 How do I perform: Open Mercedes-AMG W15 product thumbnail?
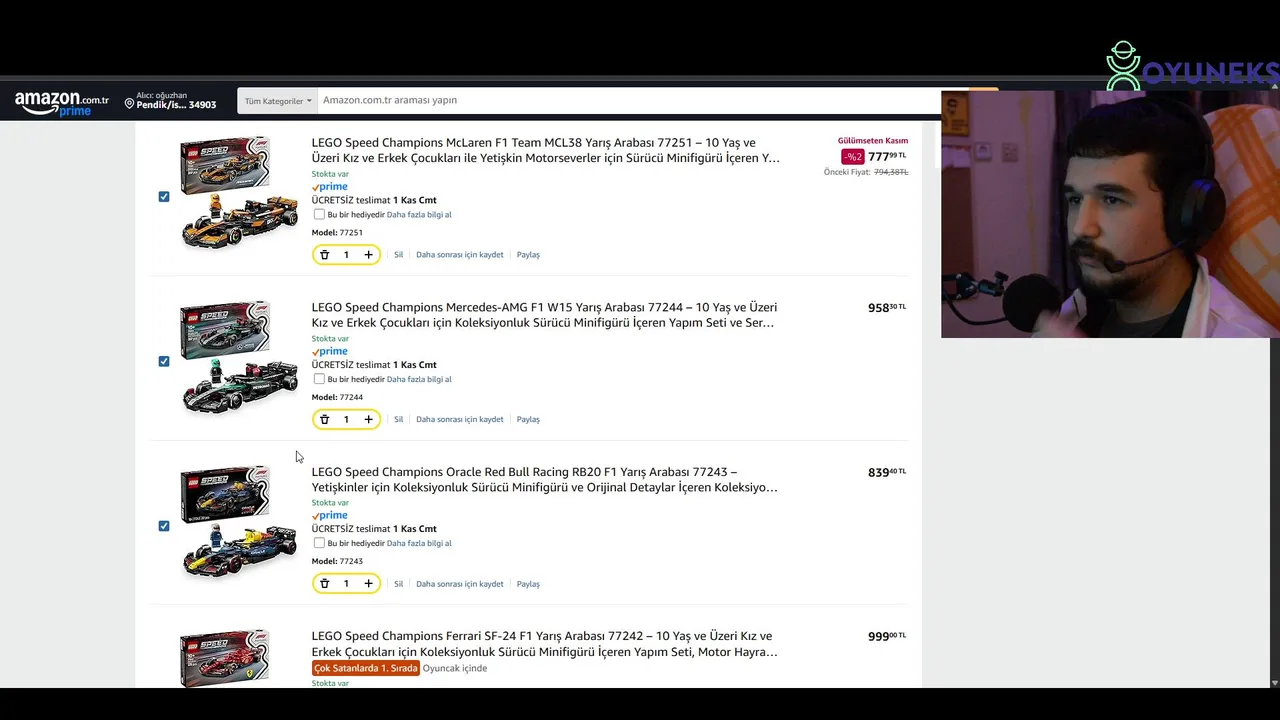click(x=239, y=358)
